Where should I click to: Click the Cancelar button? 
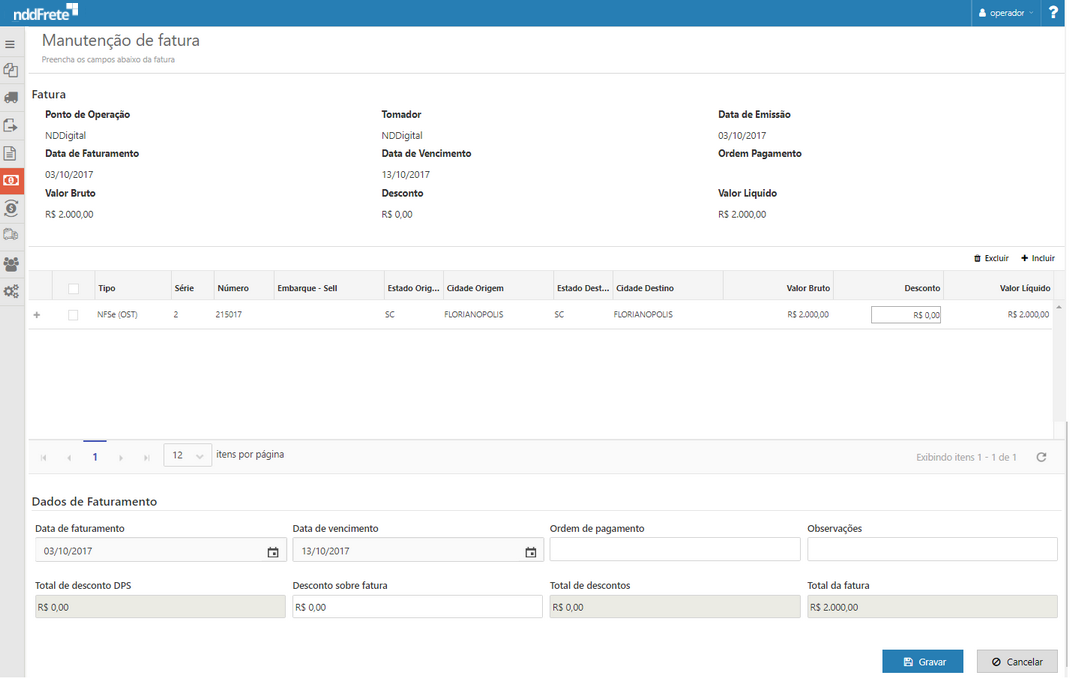click(1016, 662)
